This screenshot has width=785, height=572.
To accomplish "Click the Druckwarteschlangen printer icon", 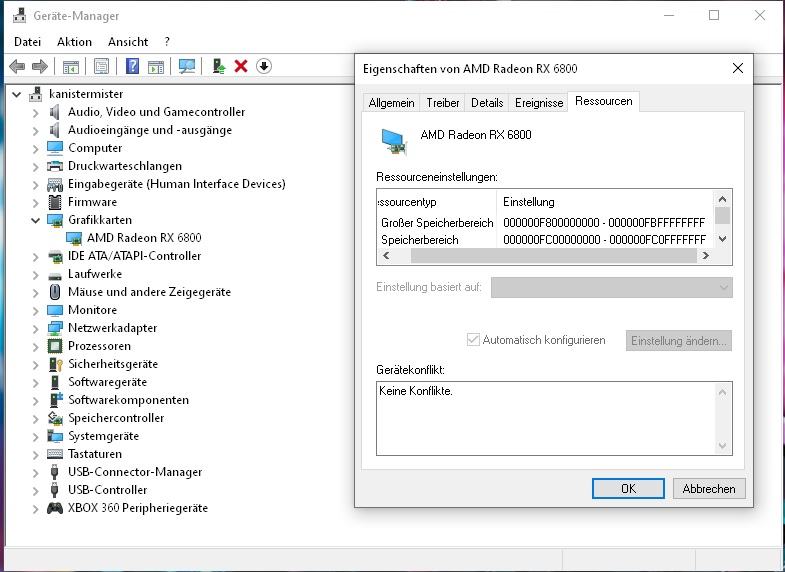I will coord(55,166).
